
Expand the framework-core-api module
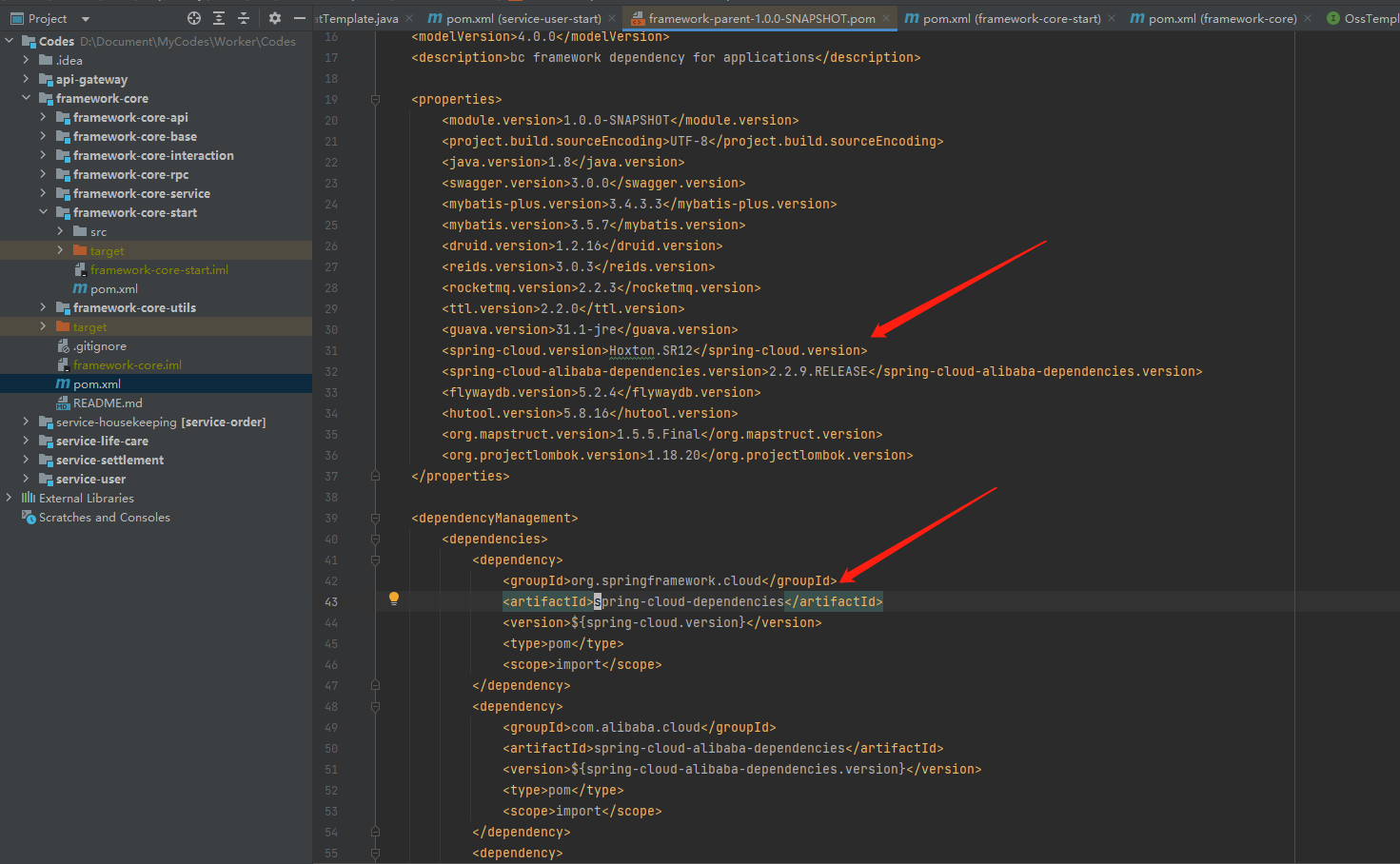44,117
